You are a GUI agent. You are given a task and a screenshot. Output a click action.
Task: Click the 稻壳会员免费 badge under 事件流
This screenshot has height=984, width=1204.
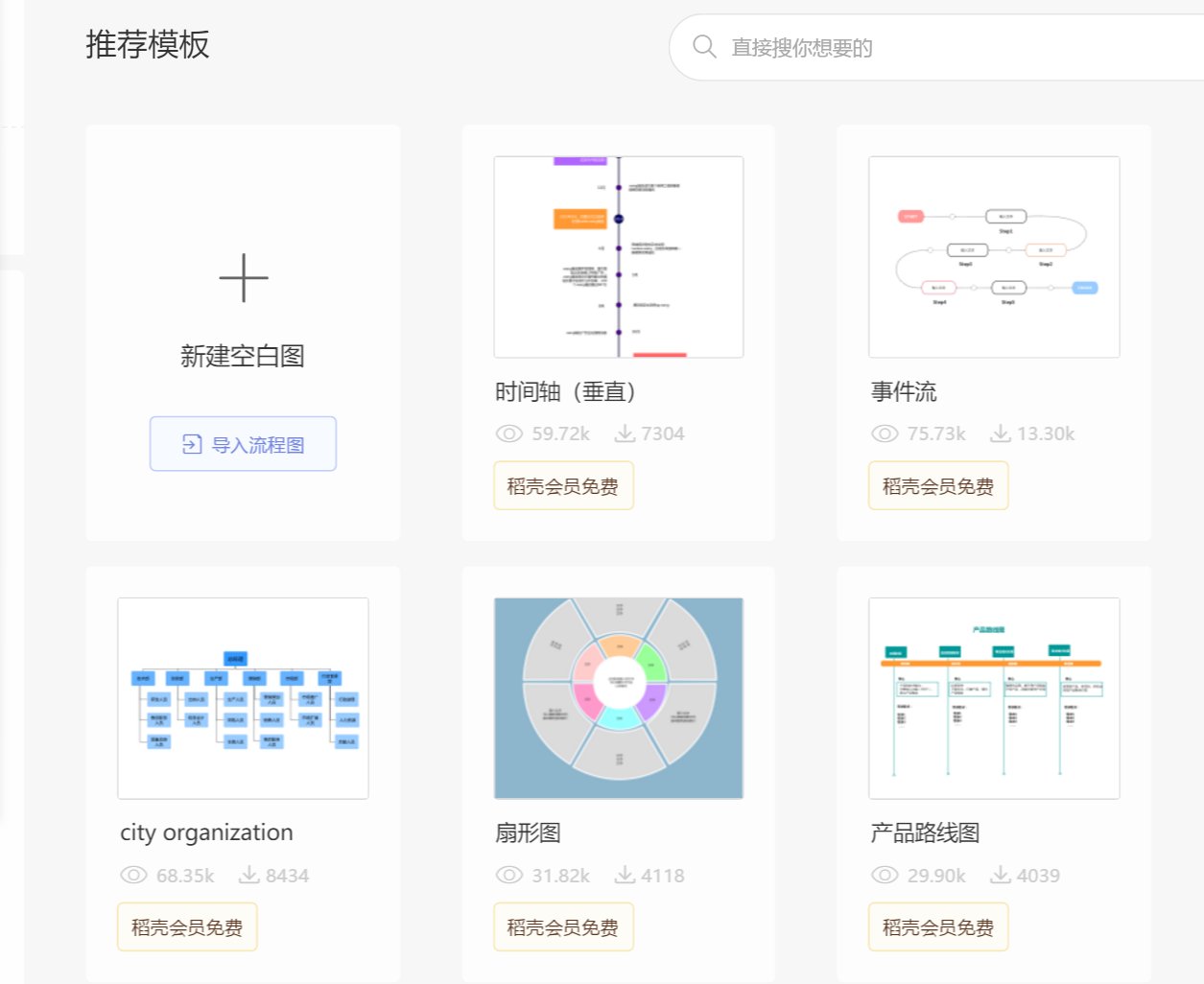coord(936,485)
